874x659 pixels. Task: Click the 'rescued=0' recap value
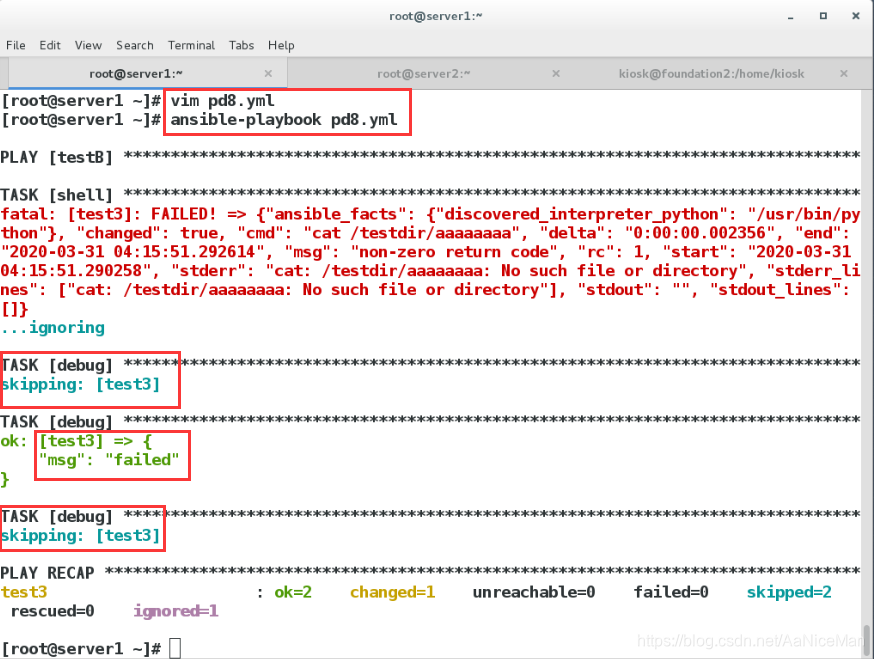52,611
